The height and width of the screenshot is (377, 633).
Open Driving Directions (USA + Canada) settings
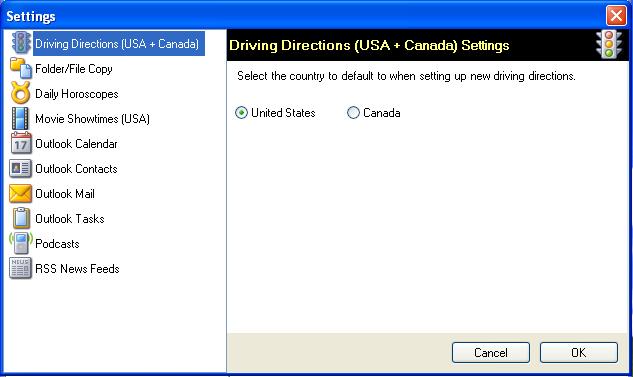117,44
